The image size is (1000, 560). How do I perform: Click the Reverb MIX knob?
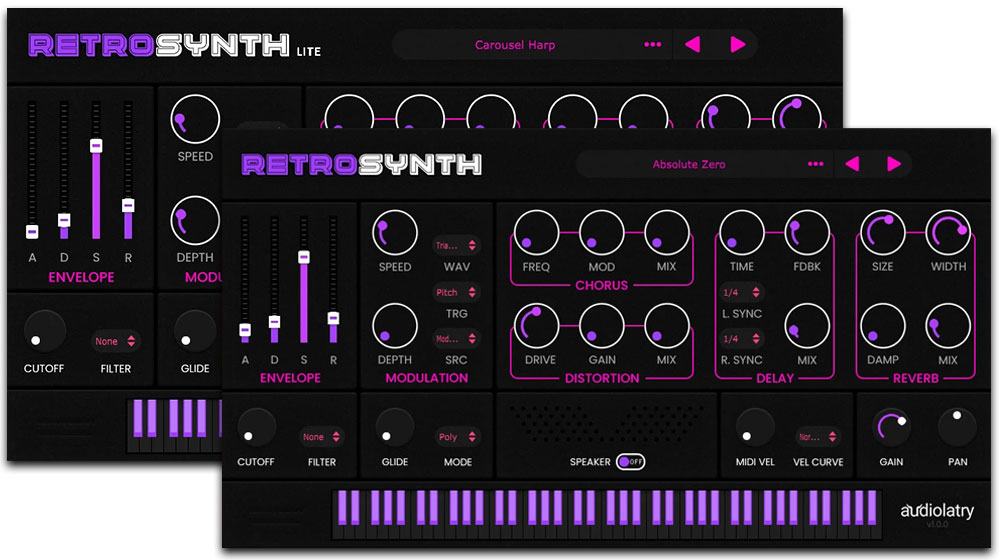pos(948,326)
